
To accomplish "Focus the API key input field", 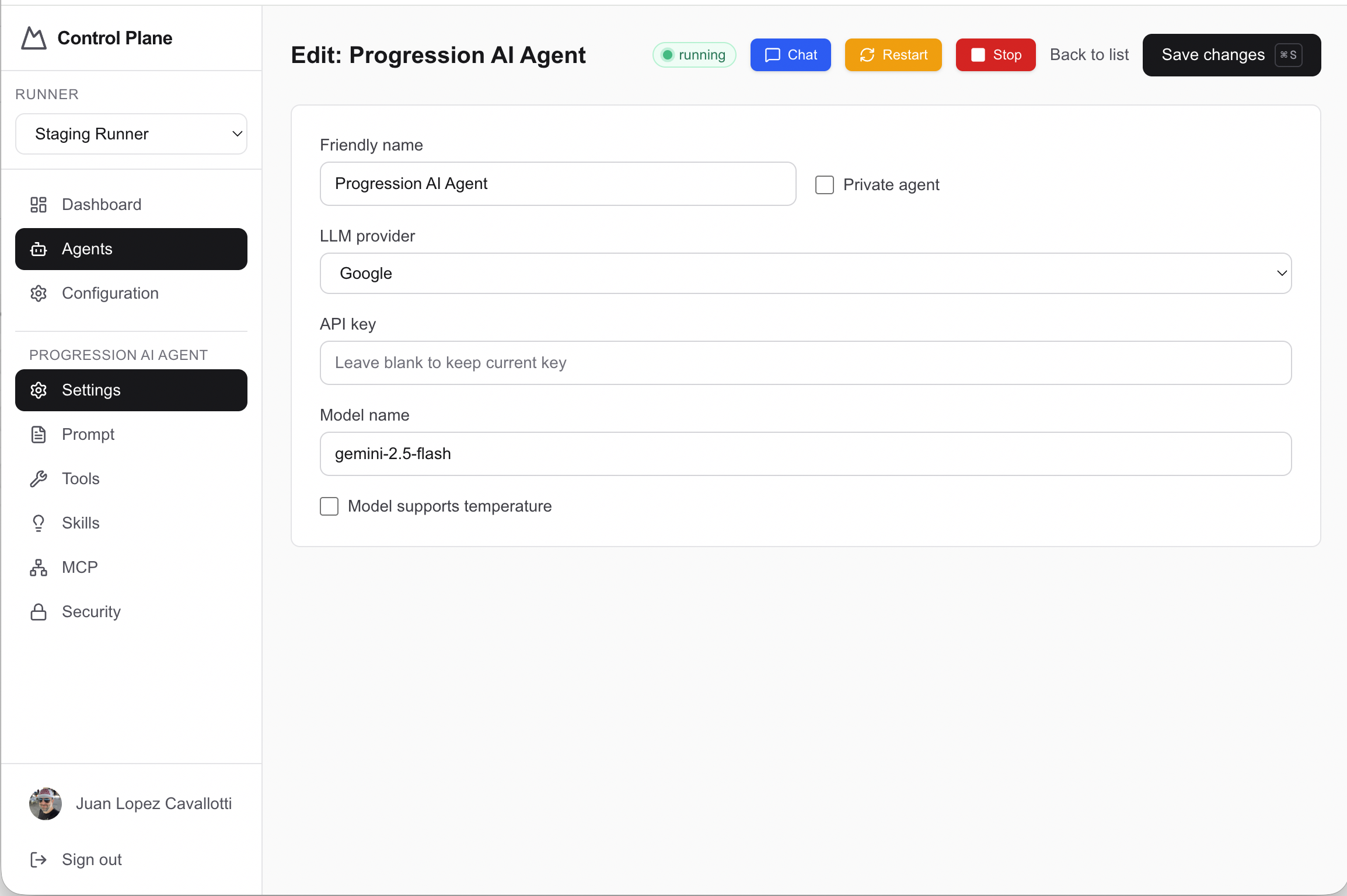I will pyautogui.click(x=805, y=363).
